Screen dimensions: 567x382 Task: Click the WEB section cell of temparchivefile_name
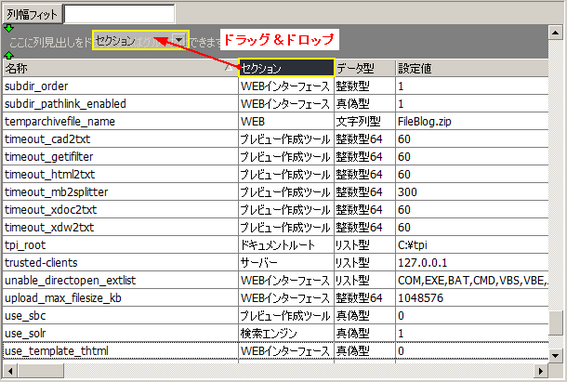[x=286, y=122]
